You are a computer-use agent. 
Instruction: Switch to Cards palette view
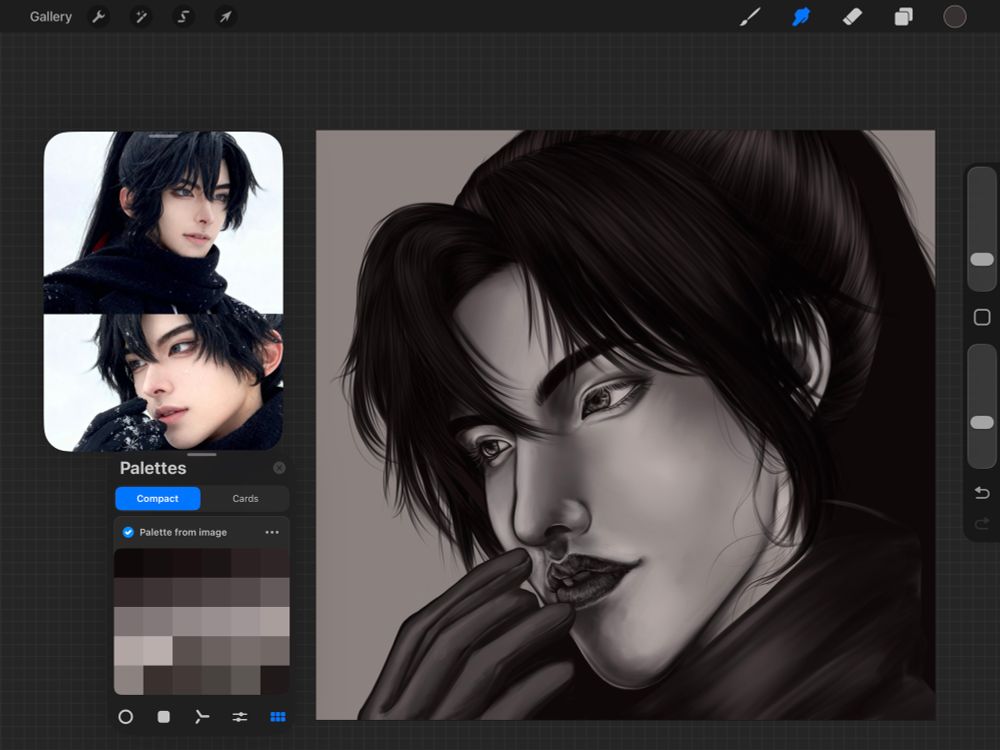[x=245, y=498]
